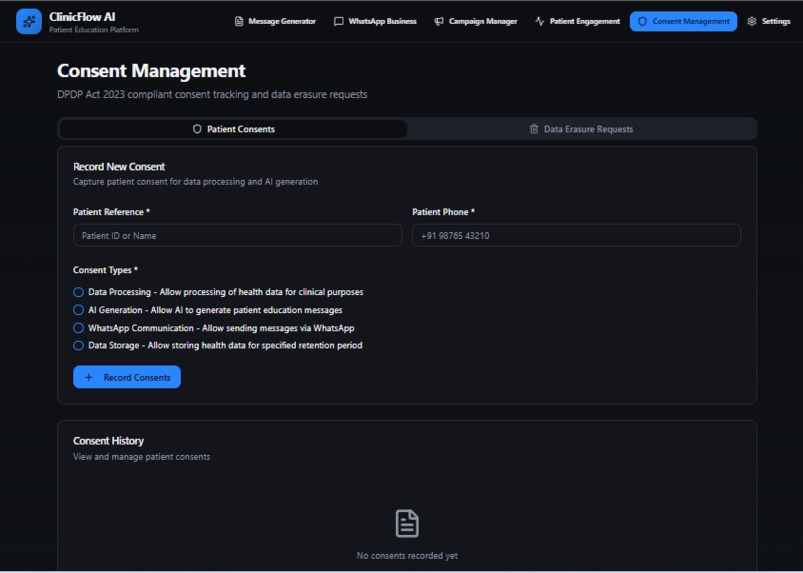This screenshot has width=803, height=573.
Task: Click the shield icon on Patient Consents tab
Action: 197,129
